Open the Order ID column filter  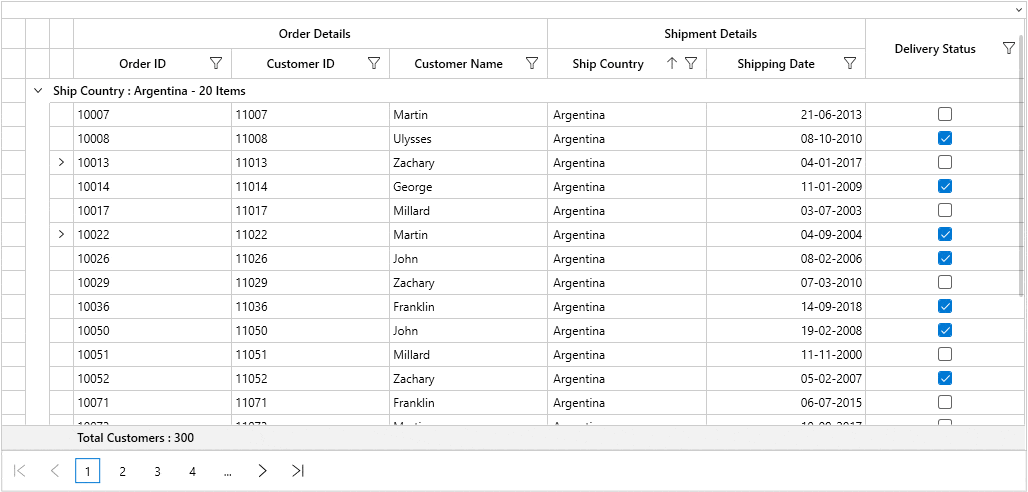pyautogui.click(x=216, y=63)
